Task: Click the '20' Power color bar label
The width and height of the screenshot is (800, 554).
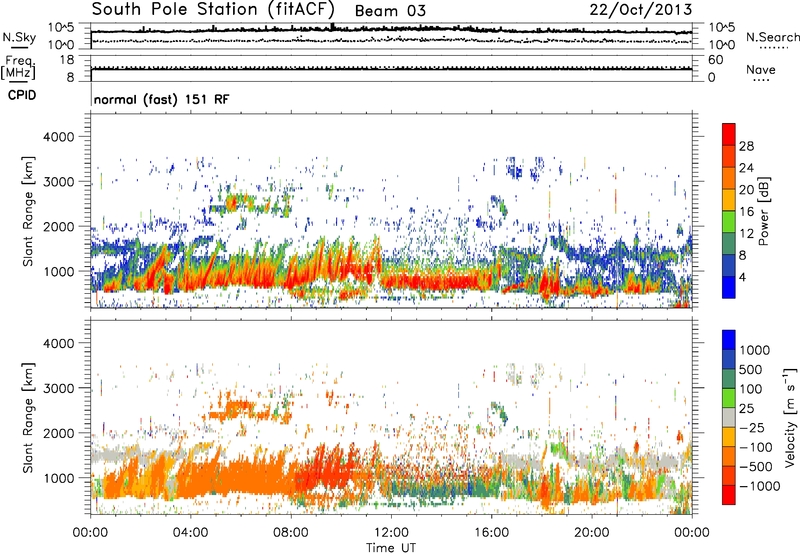Action: coord(746,190)
